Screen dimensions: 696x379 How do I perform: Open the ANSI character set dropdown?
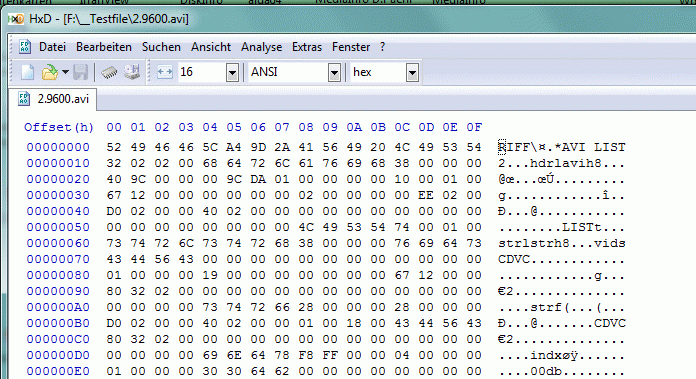pos(334,72)
